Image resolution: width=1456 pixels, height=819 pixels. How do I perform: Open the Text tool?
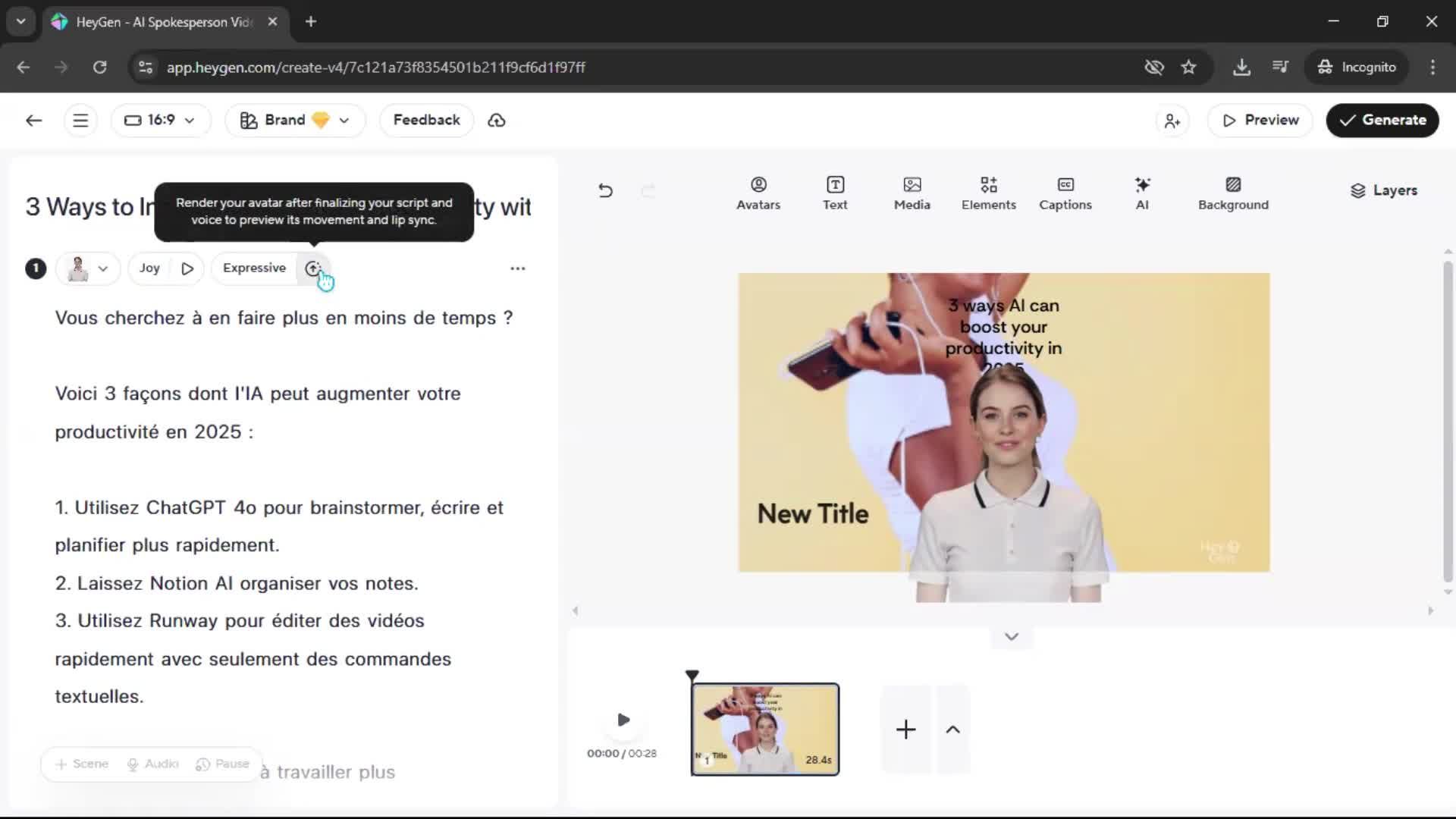coord(835,193)
